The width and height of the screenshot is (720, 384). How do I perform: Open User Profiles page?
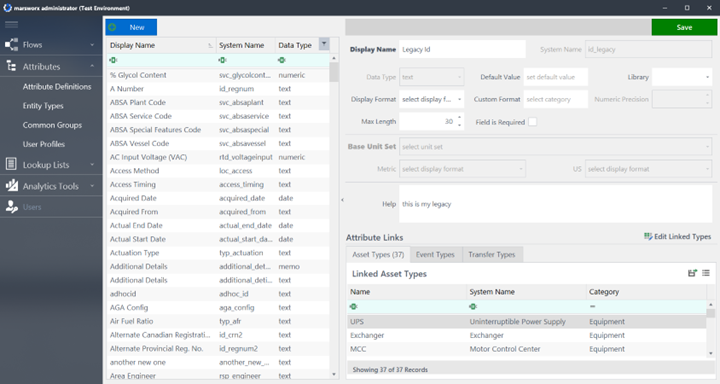44,144
